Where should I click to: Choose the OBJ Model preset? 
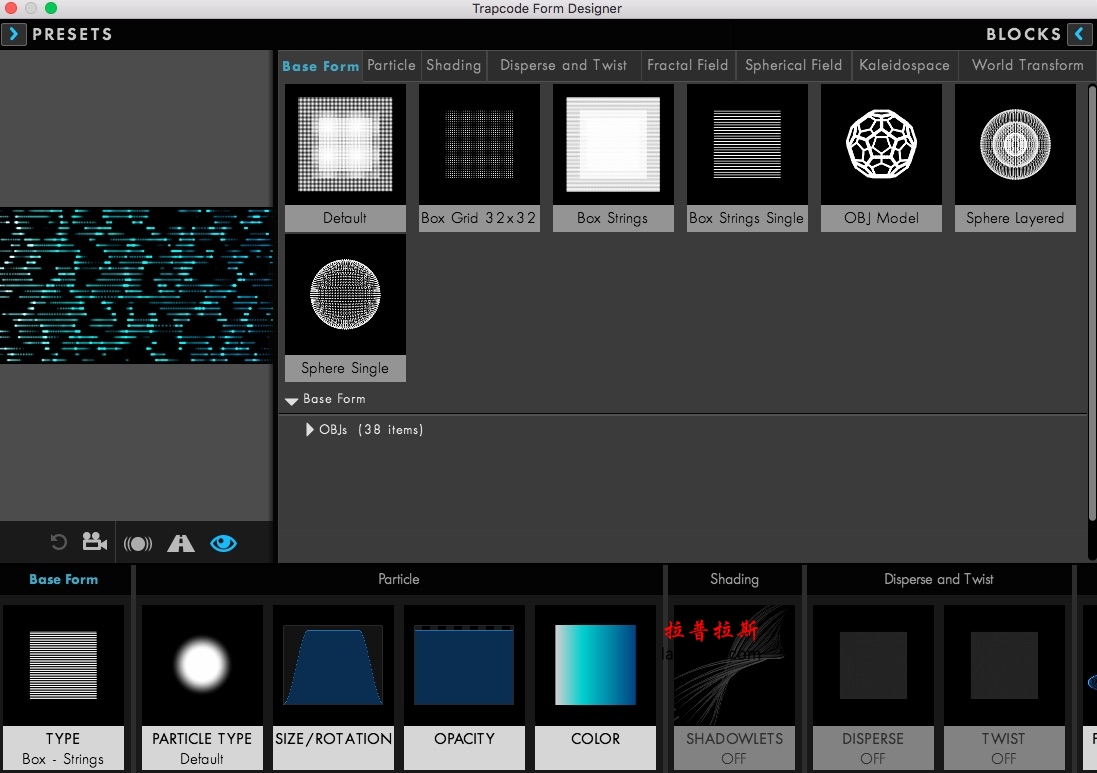point(882,158)
